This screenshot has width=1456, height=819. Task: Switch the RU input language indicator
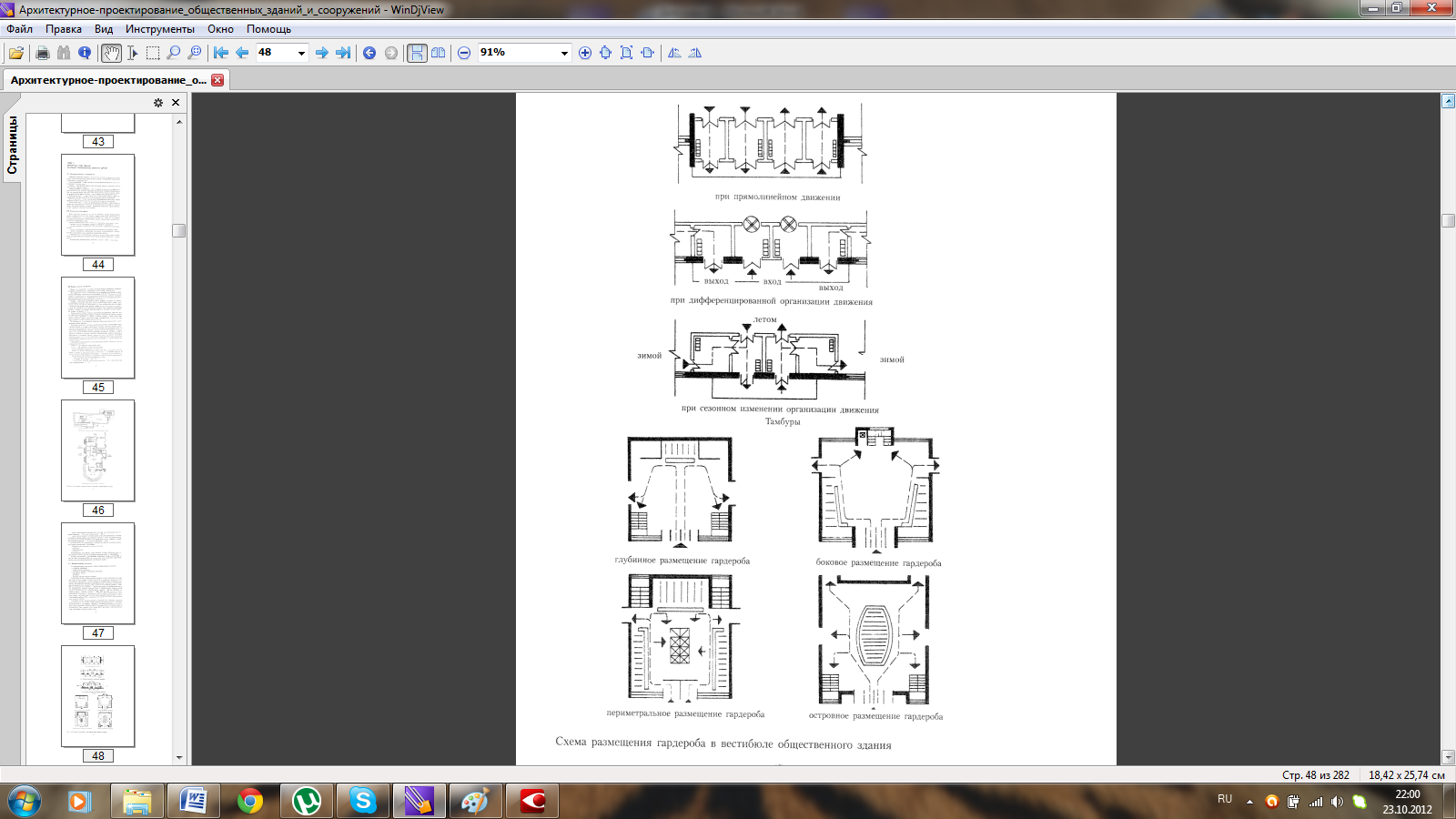pyautogui.click(x=1225, y=799)
